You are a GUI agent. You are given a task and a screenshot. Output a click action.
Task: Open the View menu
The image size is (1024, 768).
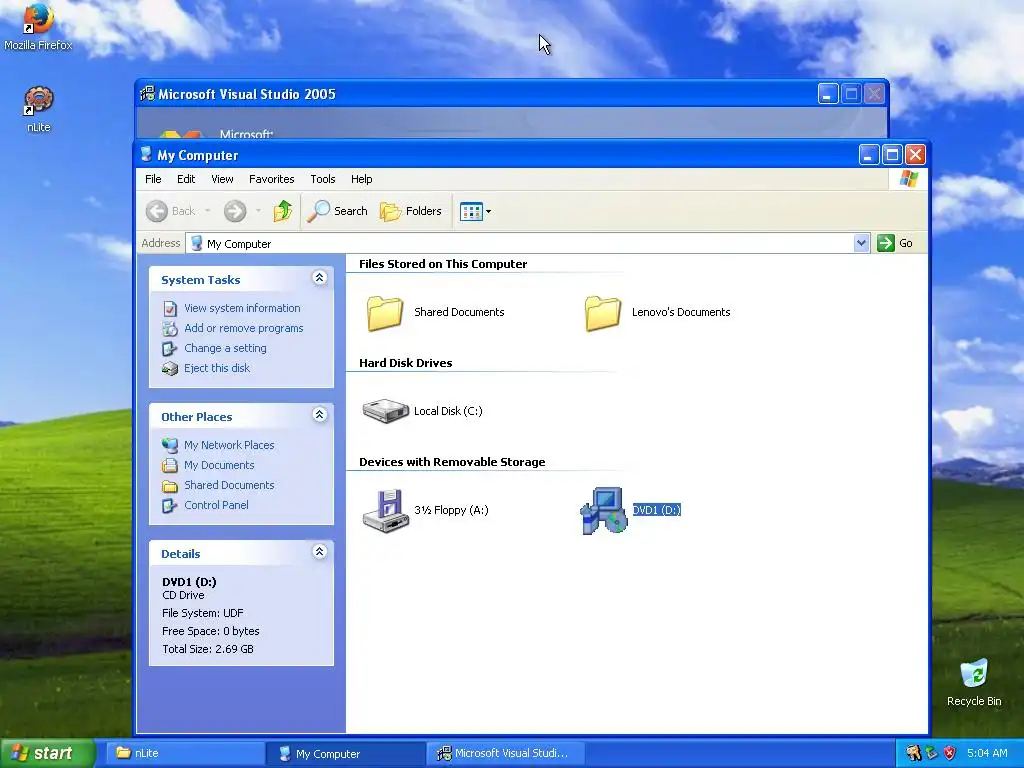(222, 179)
